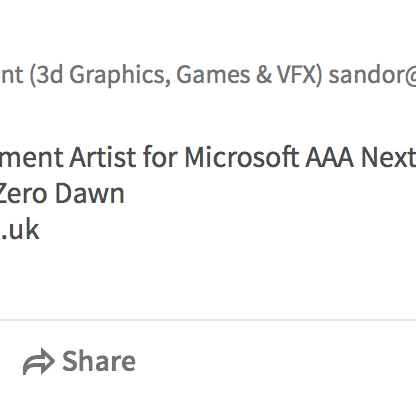Click the partial word ment before Artist
Screen dimensions: 416x398
click(x=31, y=157)
